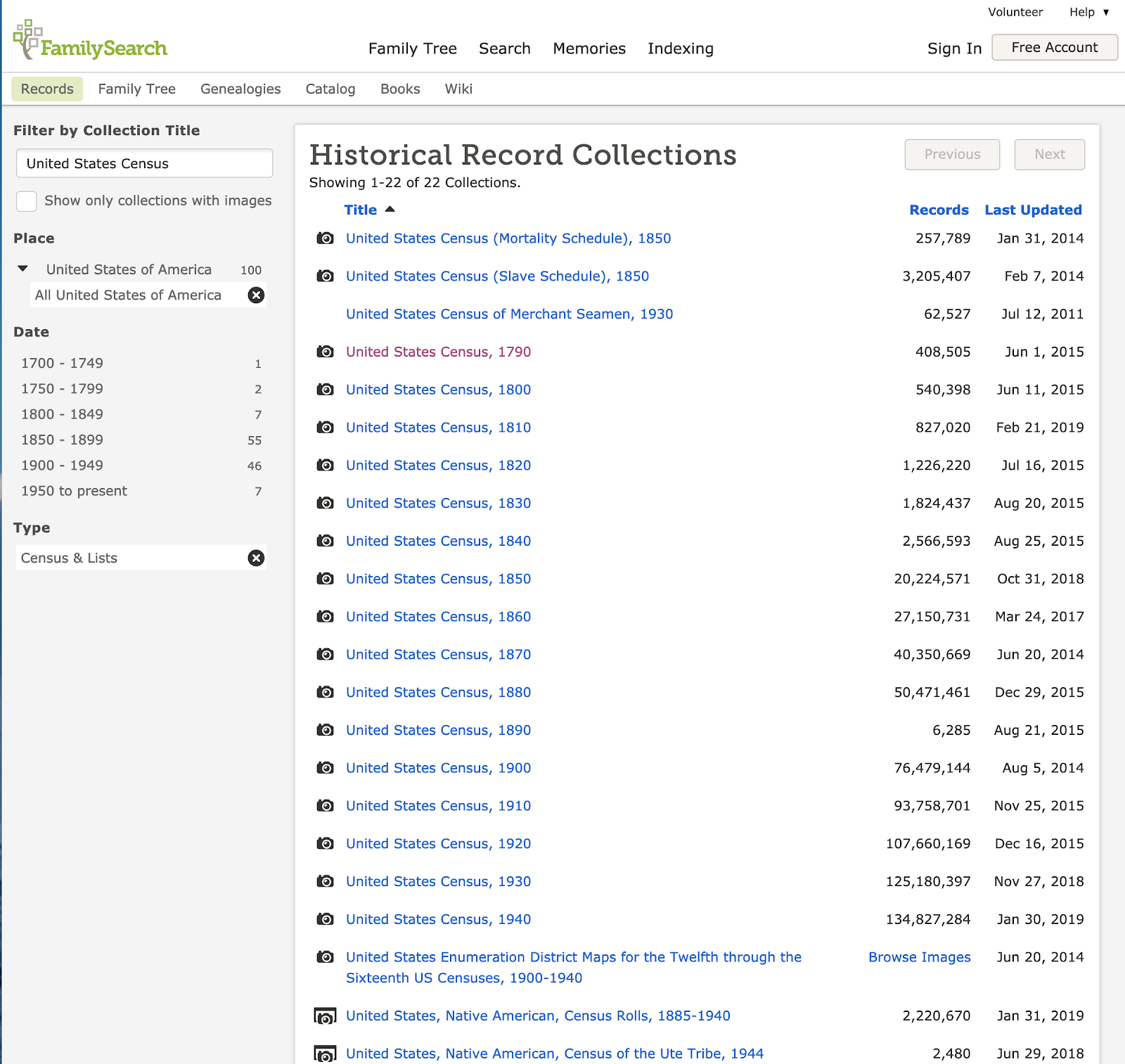Click camera icon beside United States Census, 1890
Screen dimensions: 1125x1064
(x=325, y=730)
